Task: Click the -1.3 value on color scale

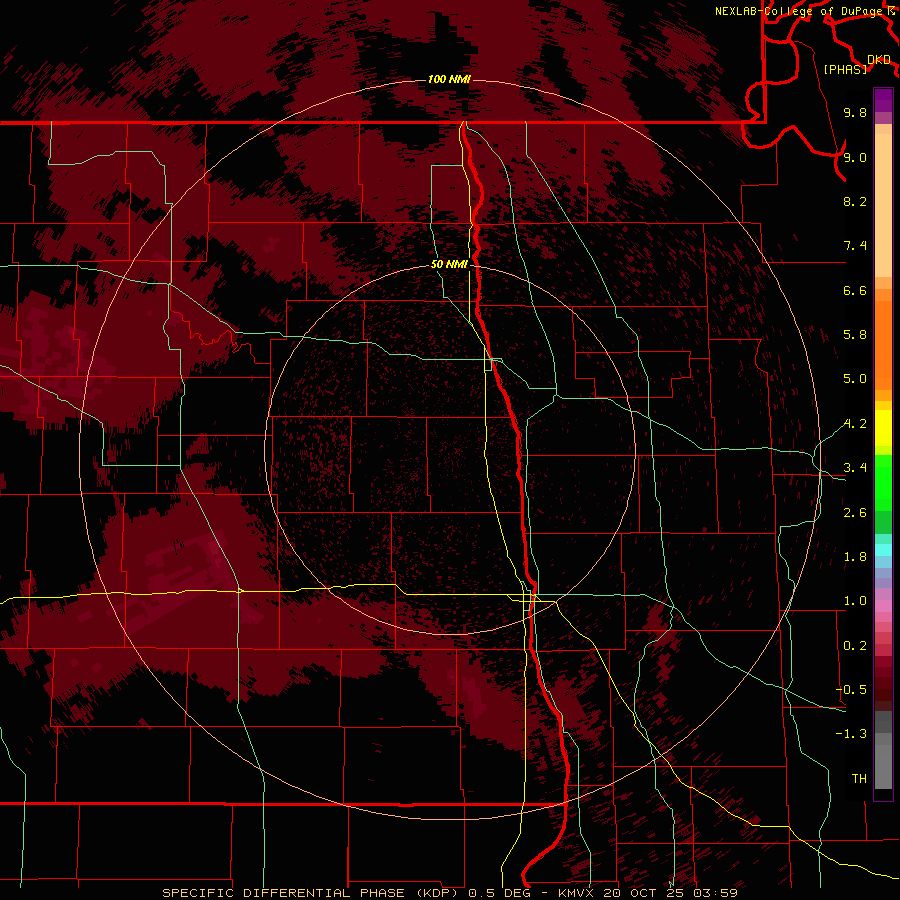Action: 852,734
